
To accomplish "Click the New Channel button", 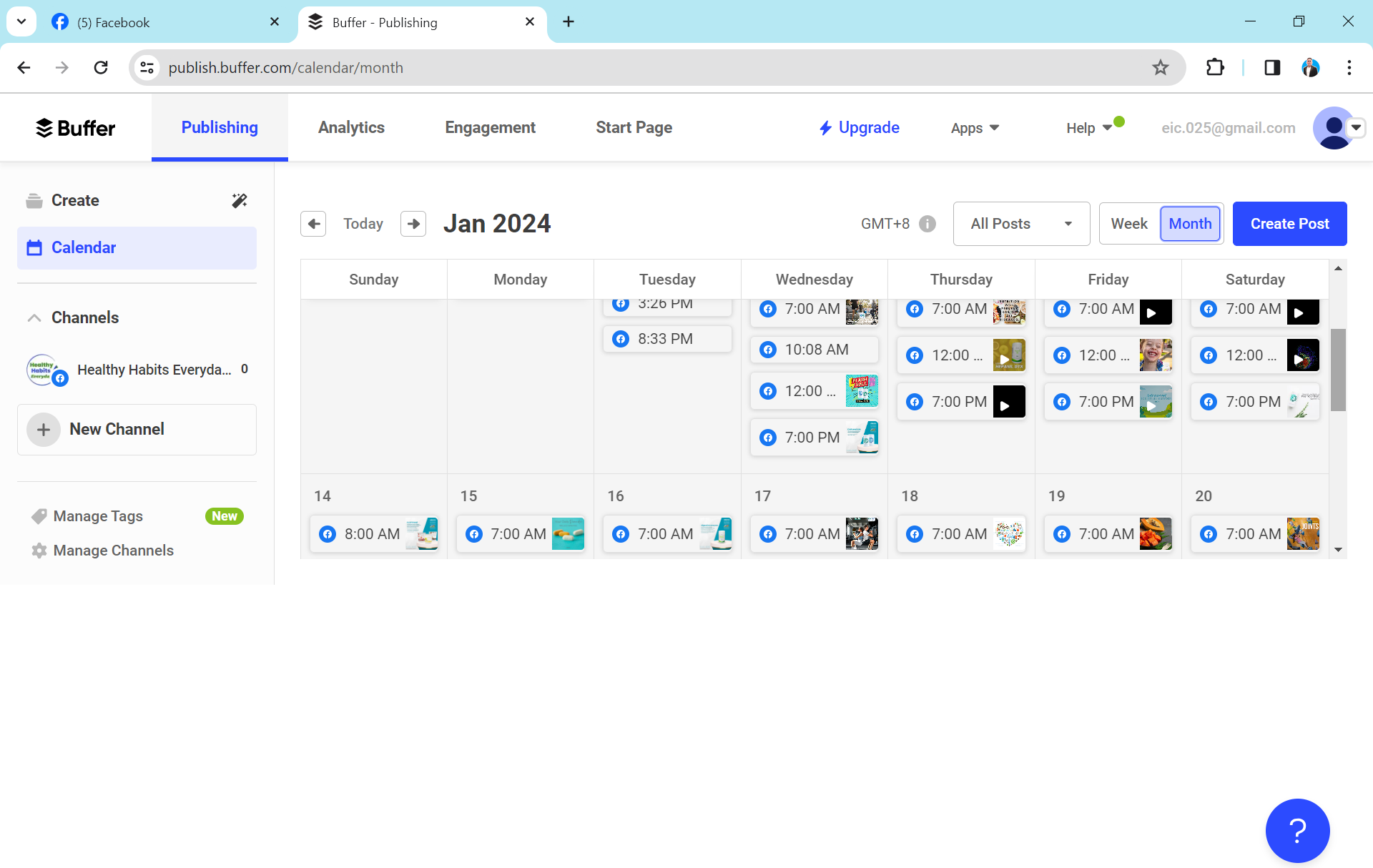I will pos(137,429).
